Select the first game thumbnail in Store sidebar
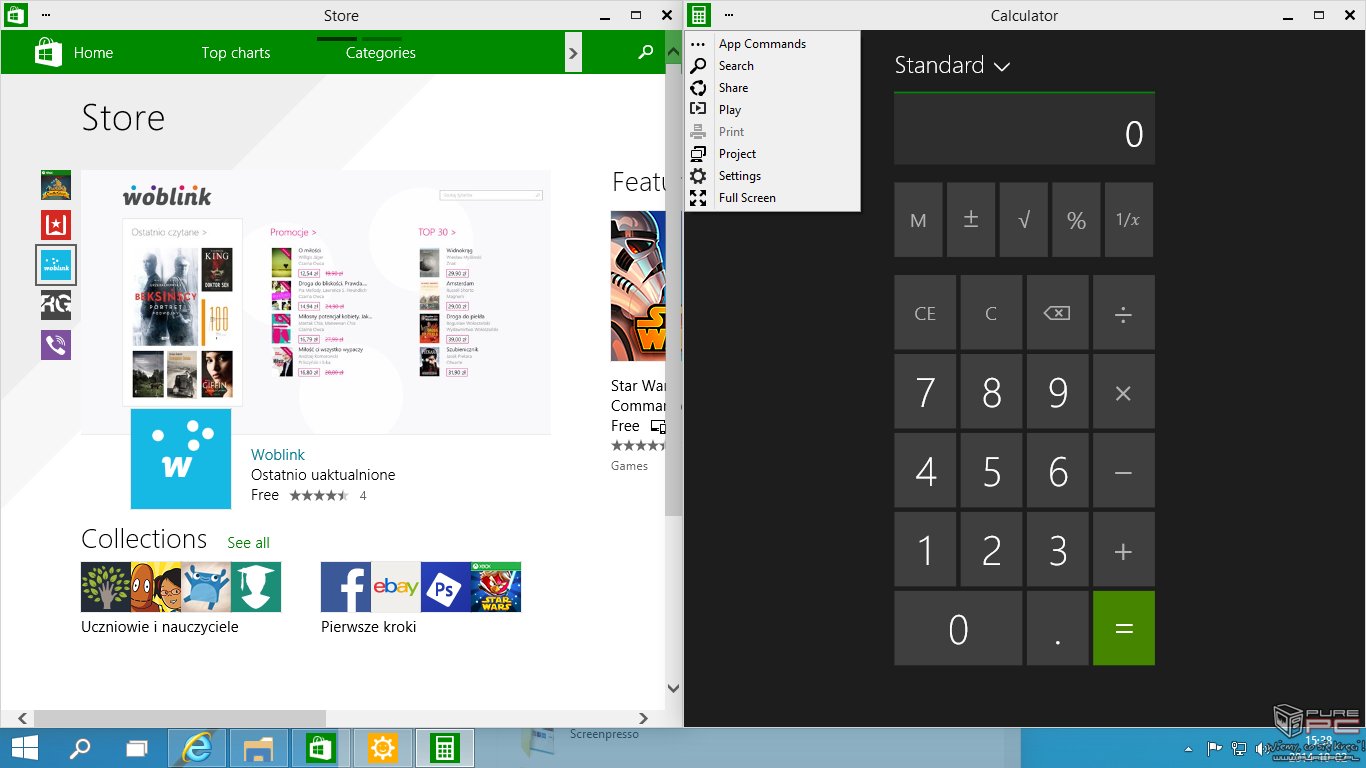Viewport: 1366px width, 768px height. click(56, 185)
